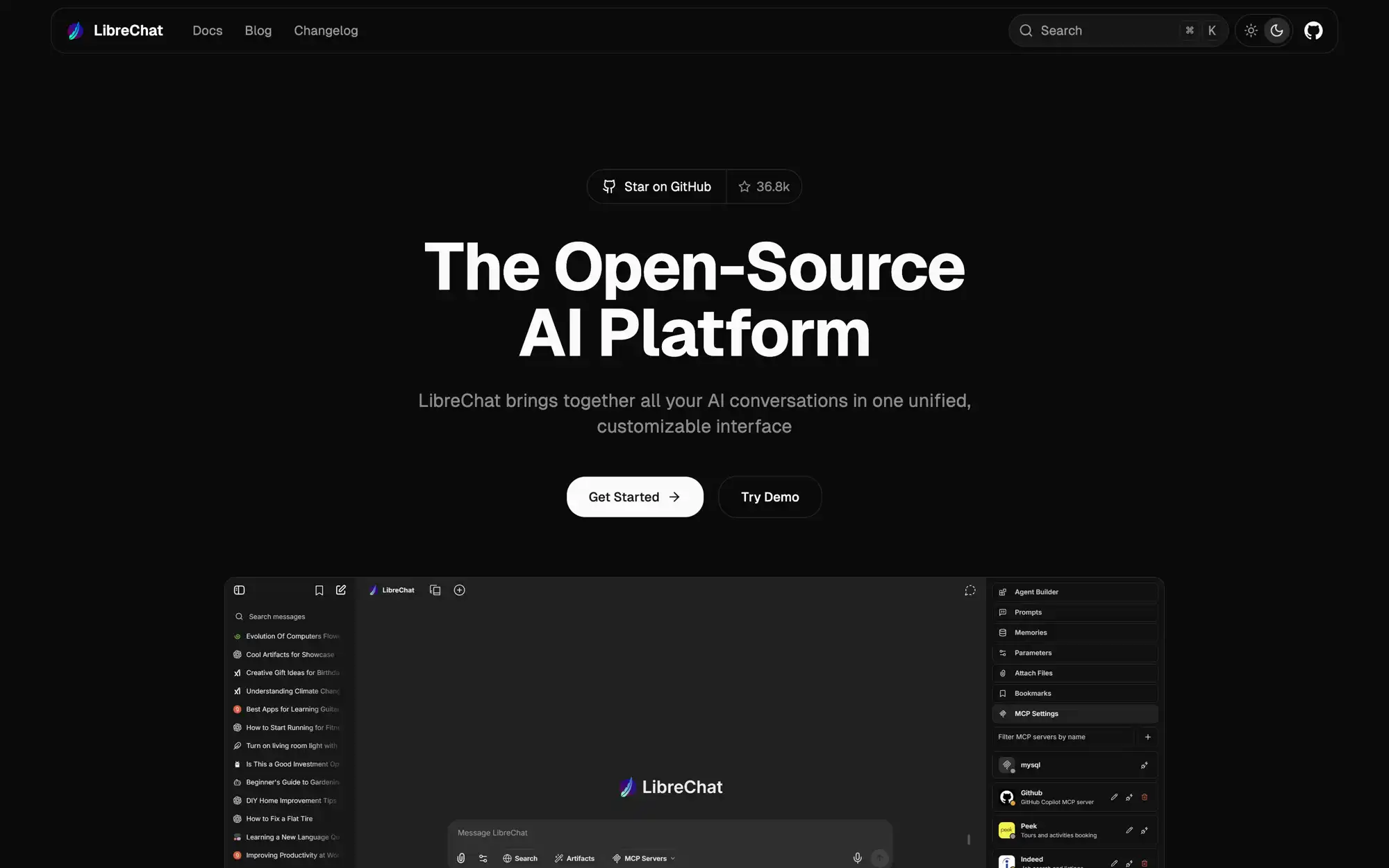Click the circled plus icon in demo header
1389x868 pixels.
pyautogui.click(x=459, y=590)
